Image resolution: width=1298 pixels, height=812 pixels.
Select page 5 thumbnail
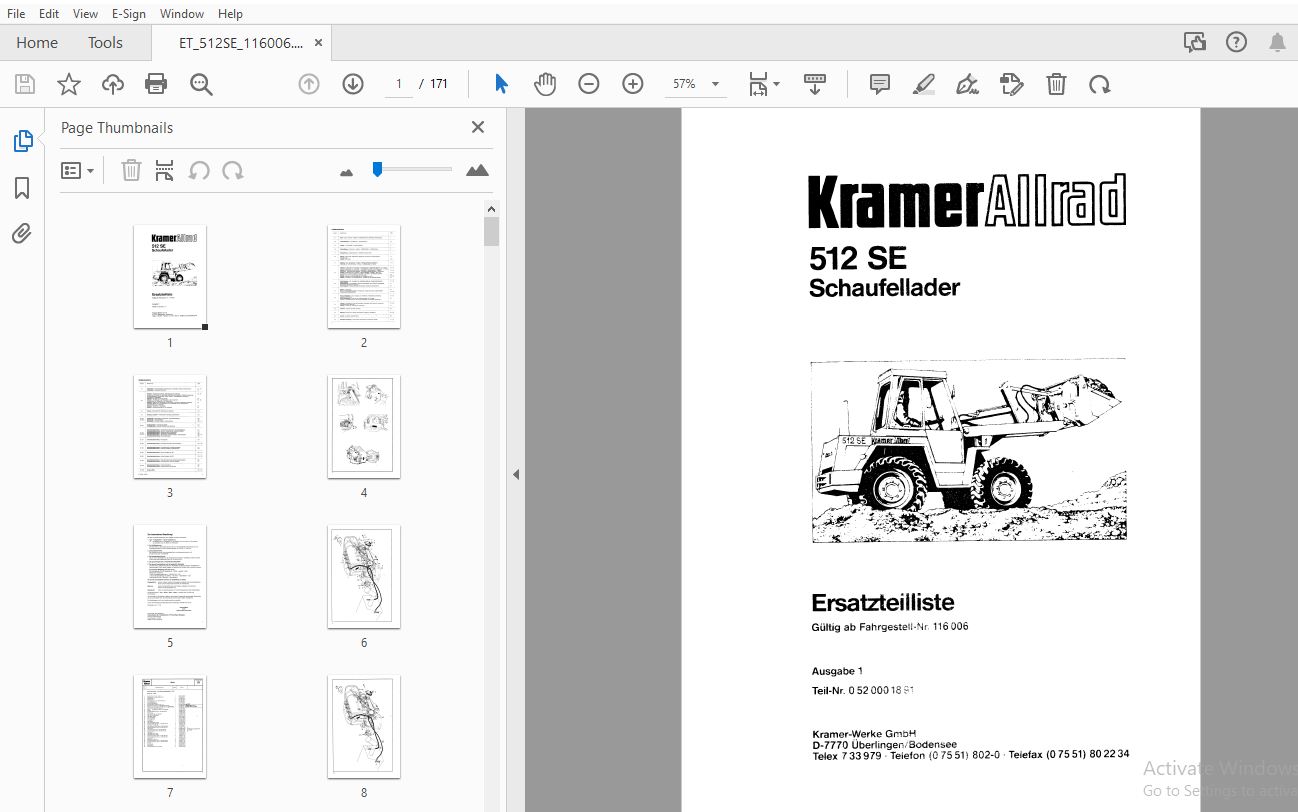coord(170,577)
